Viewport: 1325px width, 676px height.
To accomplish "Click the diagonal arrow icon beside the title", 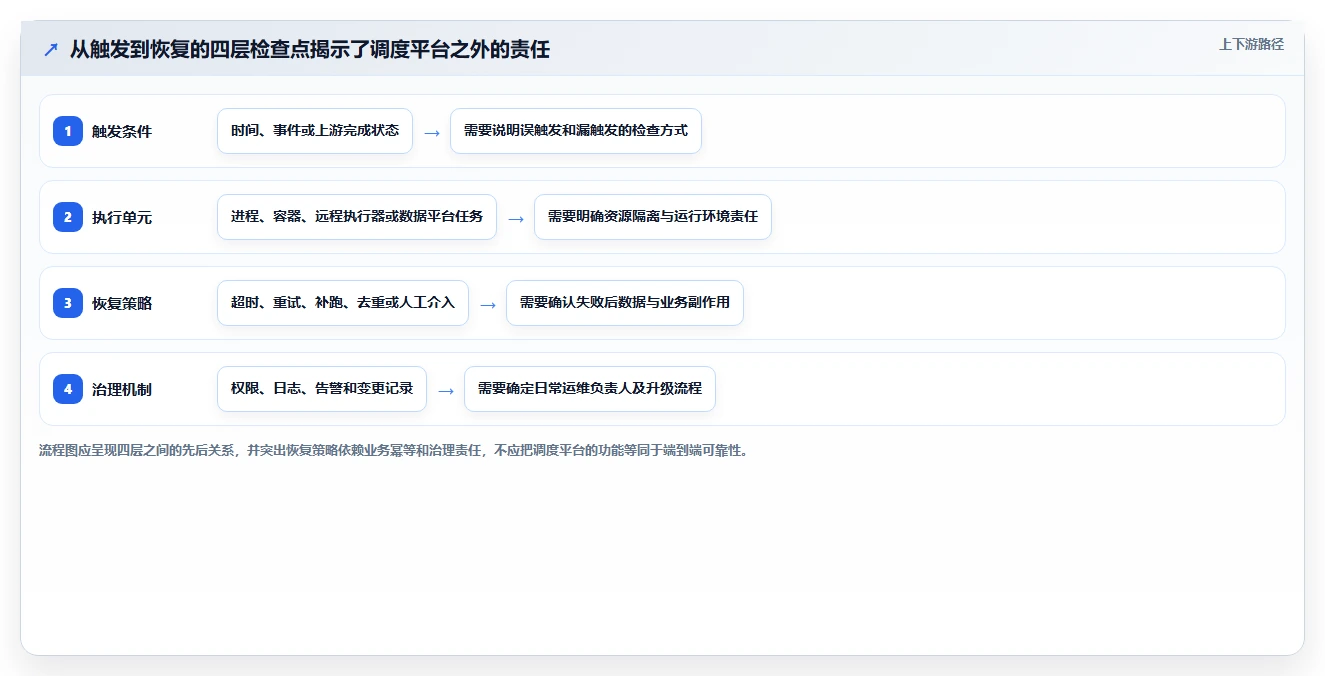I will point(50,49).
